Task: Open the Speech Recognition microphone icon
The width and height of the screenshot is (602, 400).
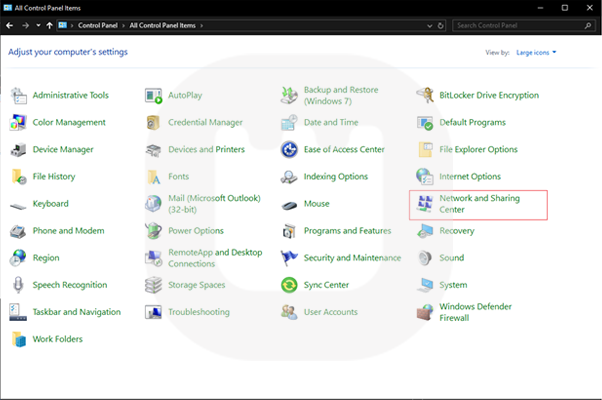Action: pyautogui.click(x=18, y=285)
